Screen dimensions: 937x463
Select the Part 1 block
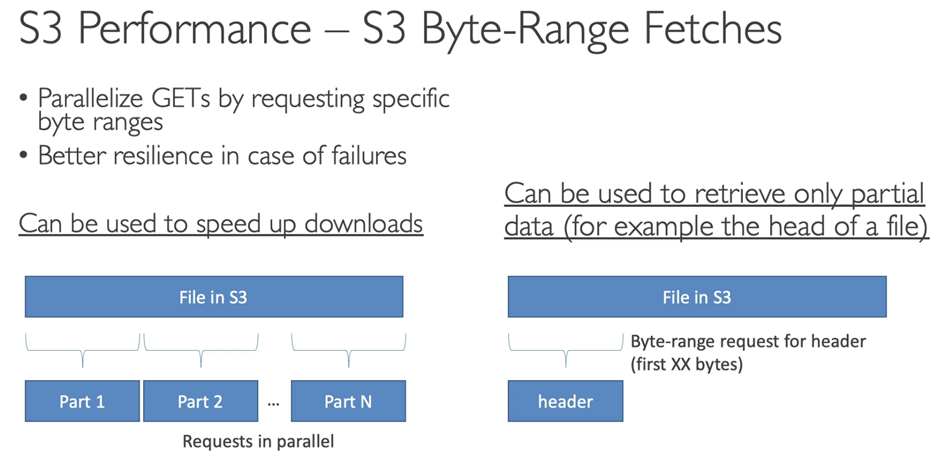coord(82,401)
